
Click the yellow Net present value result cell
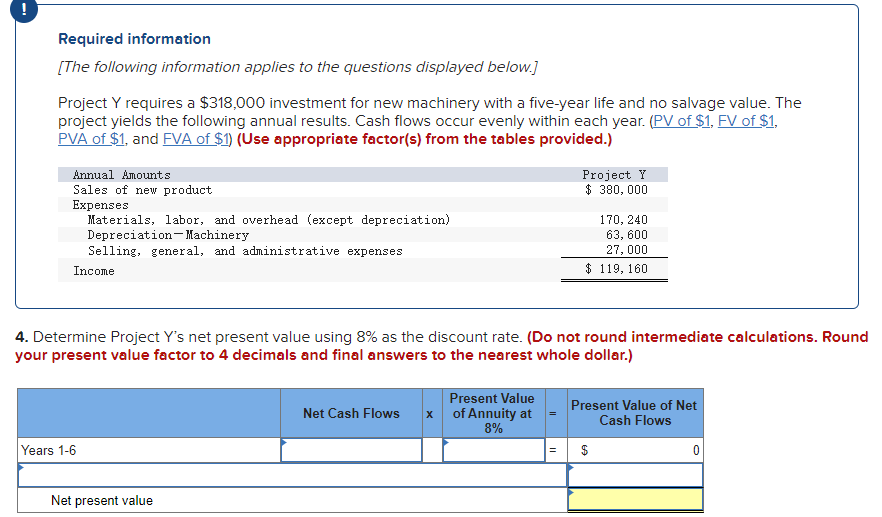tap(635, 500)
